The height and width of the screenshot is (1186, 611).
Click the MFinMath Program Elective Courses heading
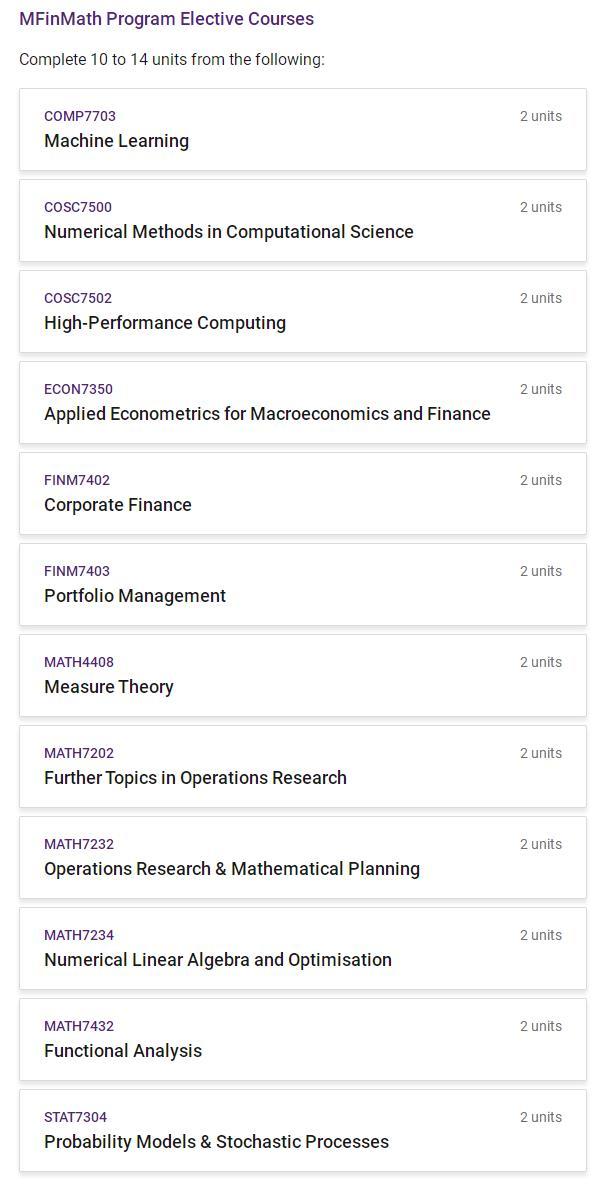tap(166, 19)
